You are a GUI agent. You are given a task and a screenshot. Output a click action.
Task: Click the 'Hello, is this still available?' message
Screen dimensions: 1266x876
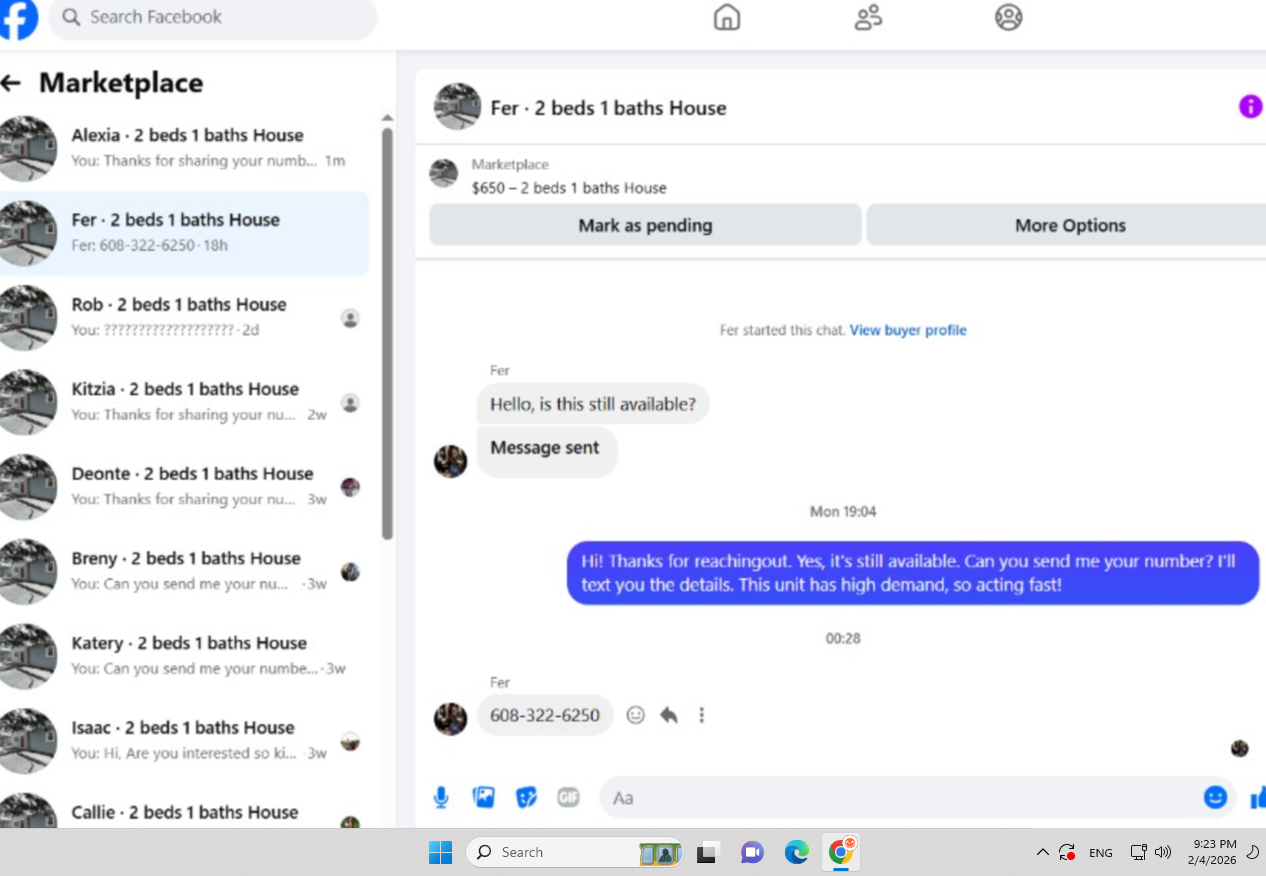coord(593,404)
